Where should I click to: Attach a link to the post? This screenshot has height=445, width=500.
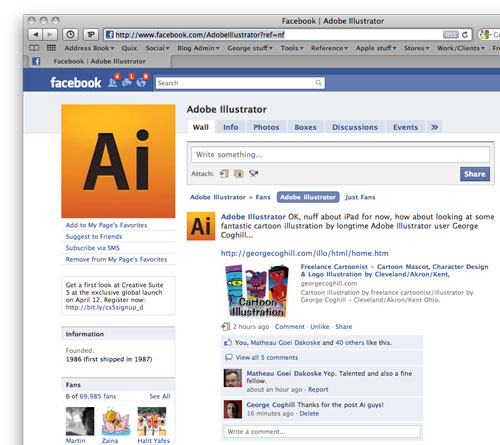click(224, 174)
